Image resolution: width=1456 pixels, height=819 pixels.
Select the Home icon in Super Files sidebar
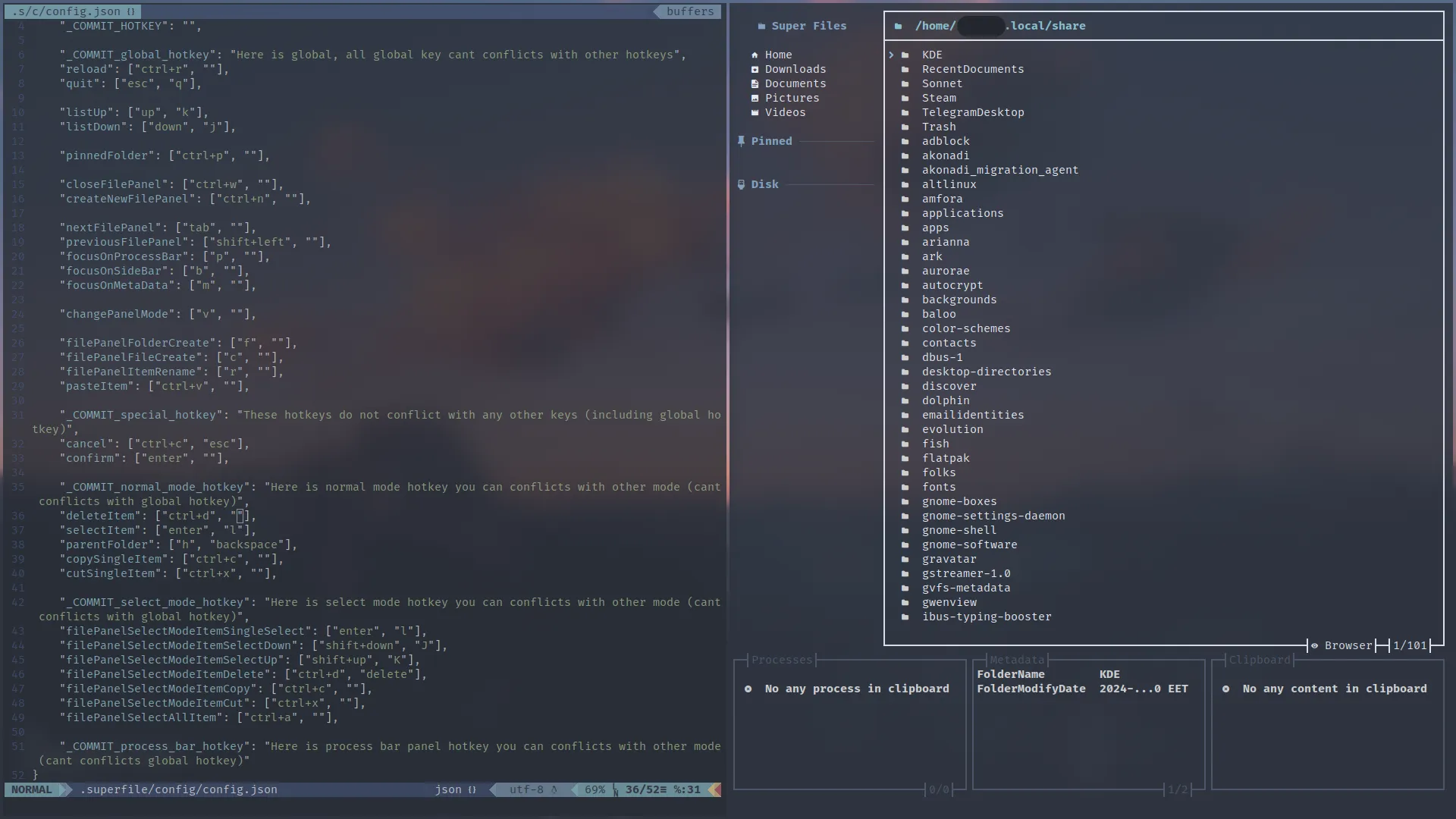click(x=755, y=54)
